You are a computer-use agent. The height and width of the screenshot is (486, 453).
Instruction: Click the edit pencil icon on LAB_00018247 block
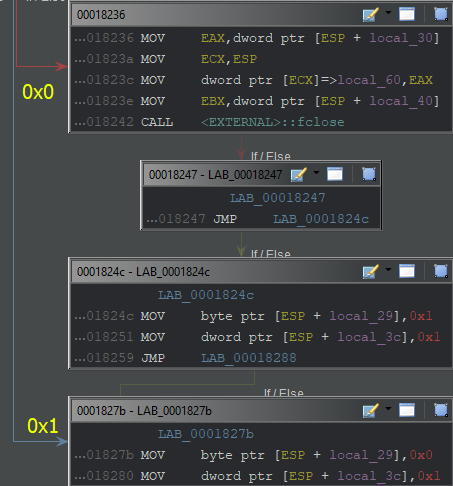(299, 174)
